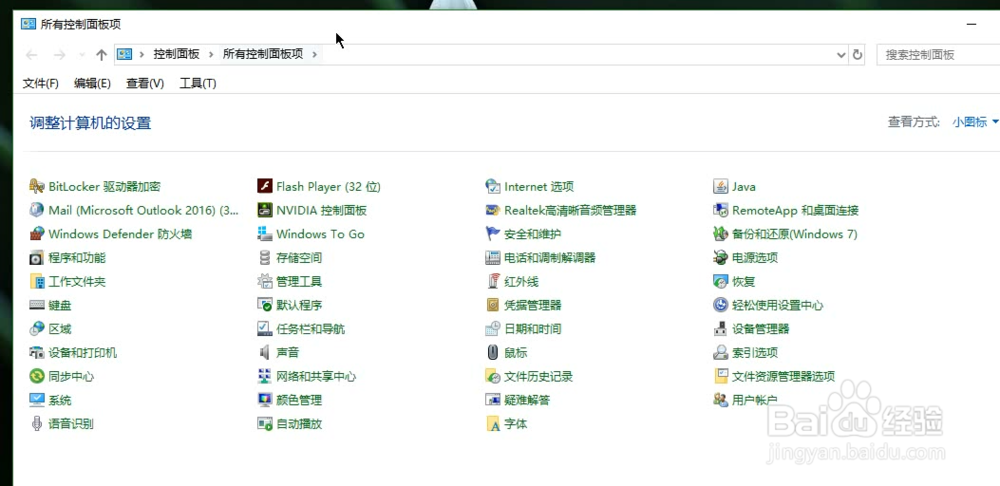Open the Realtek高清晰音频管理器 icon
Image resolution: width=1000 pixels, height=486 pixels.
[493, 210]
